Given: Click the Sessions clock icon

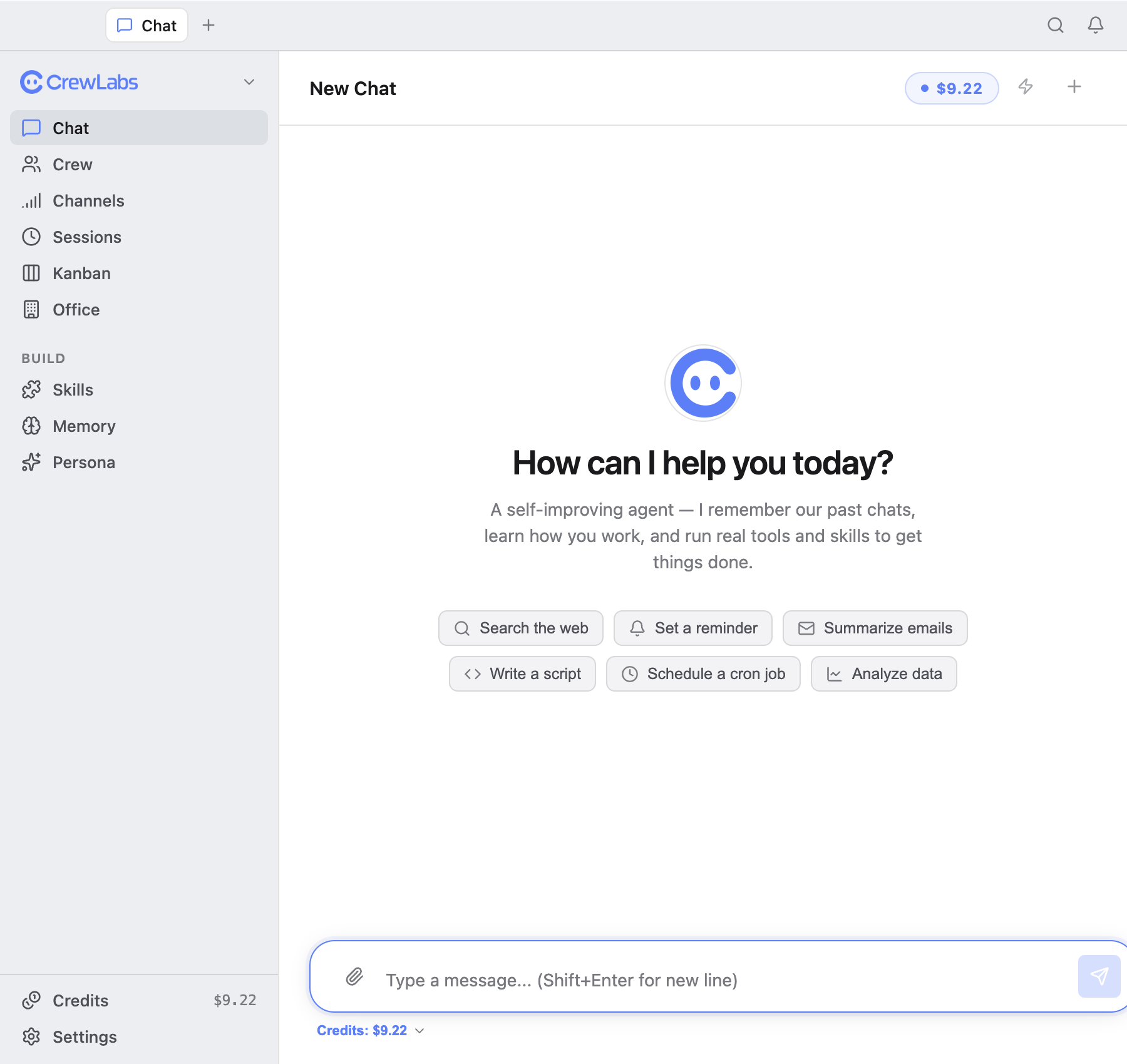Looking at the screenshot, I should (x=31, y=237).
